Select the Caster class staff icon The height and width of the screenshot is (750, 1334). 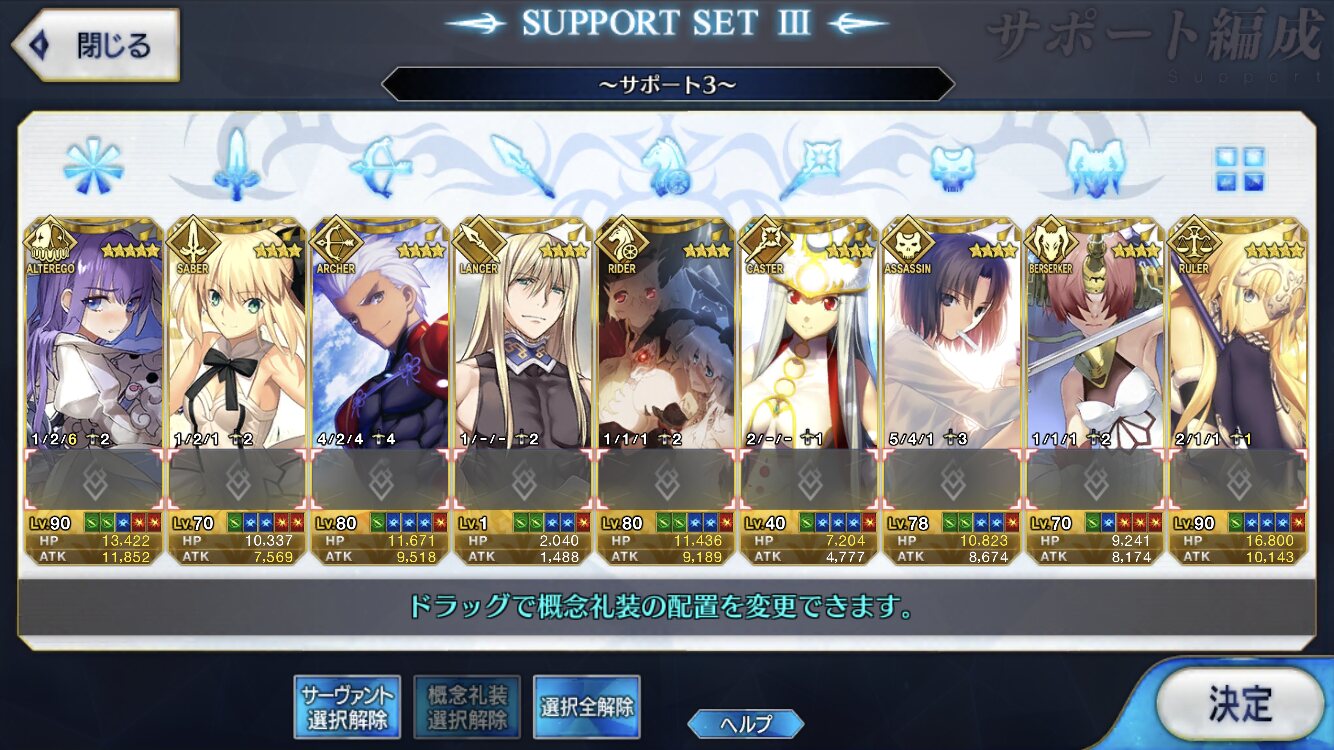810,166
